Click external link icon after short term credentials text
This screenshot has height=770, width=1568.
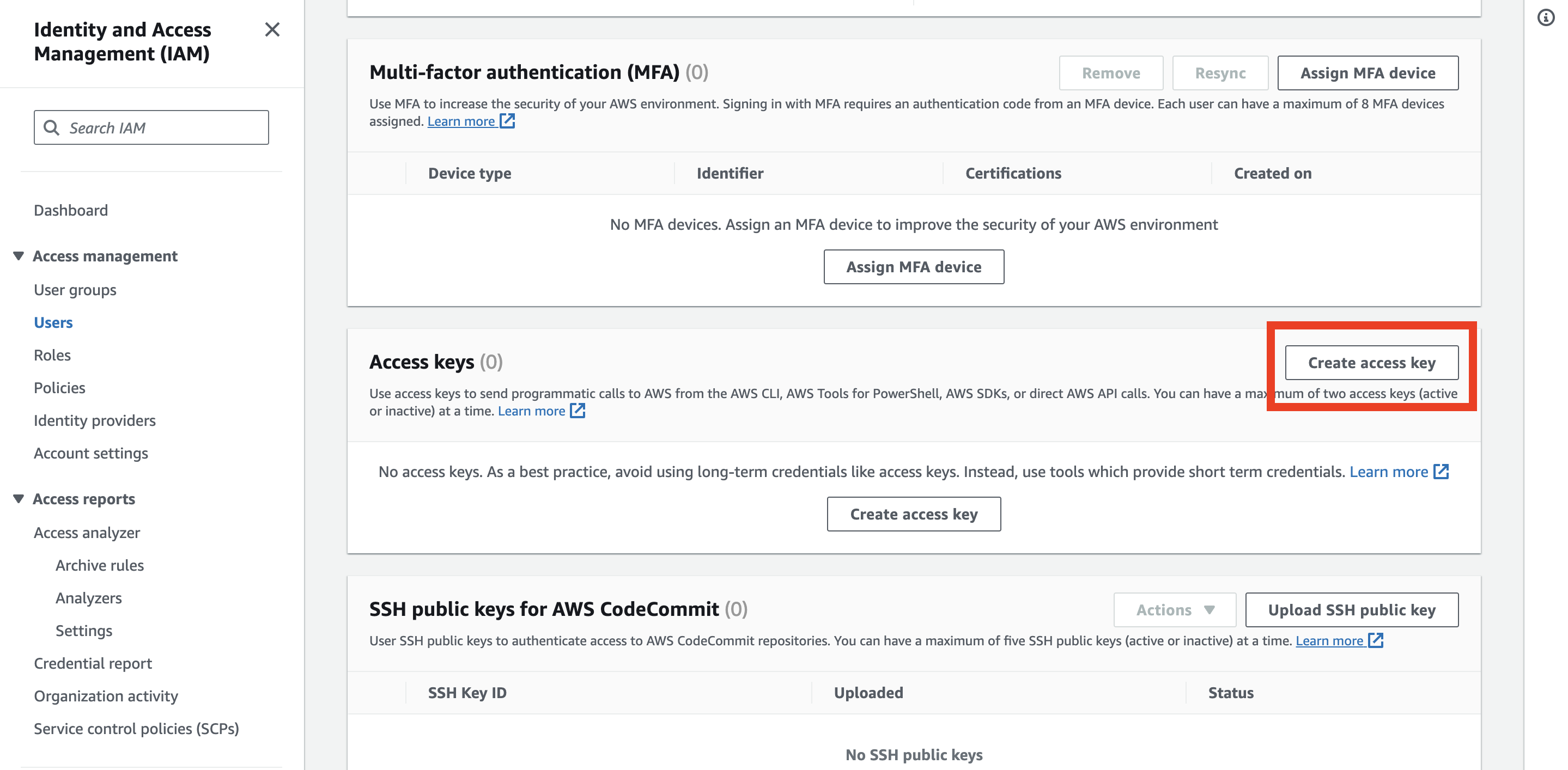(1441, 472)
